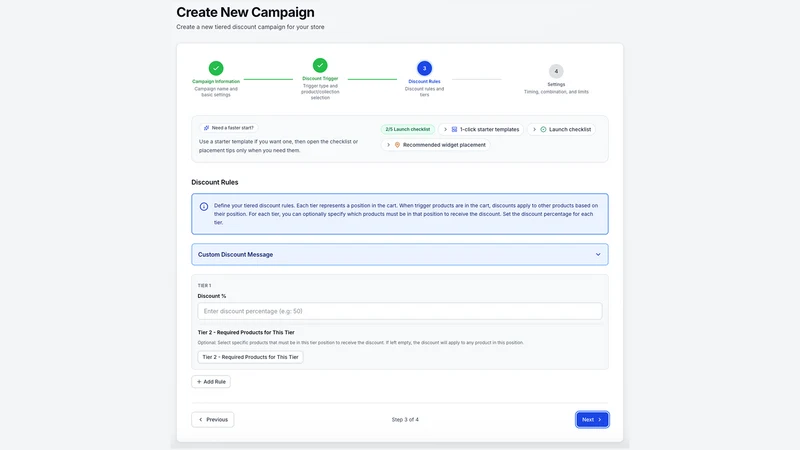800x450 pixels.
Task: Expand the Launch checklist chevron
Action: point(534,130)
